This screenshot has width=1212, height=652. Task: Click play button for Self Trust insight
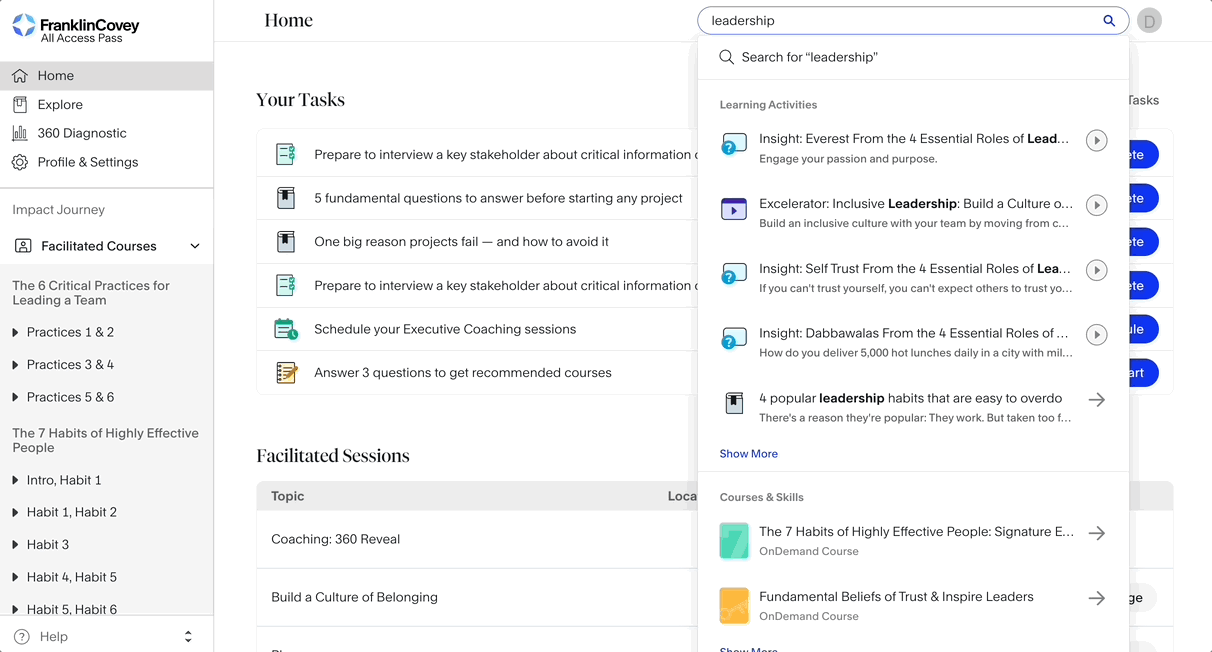pyautogui.click(x=1096, y=270)
